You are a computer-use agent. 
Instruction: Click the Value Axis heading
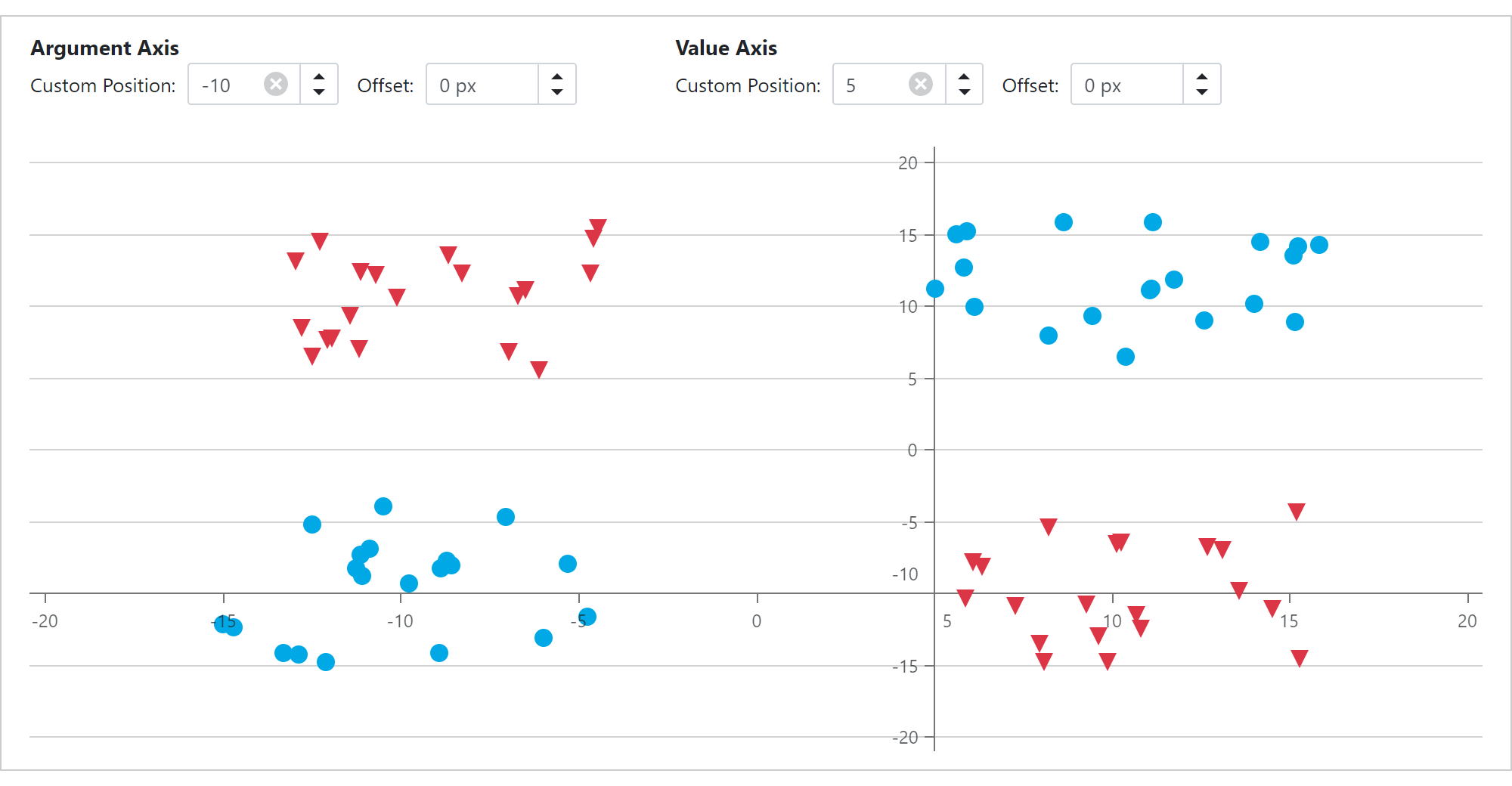point(727,48)
